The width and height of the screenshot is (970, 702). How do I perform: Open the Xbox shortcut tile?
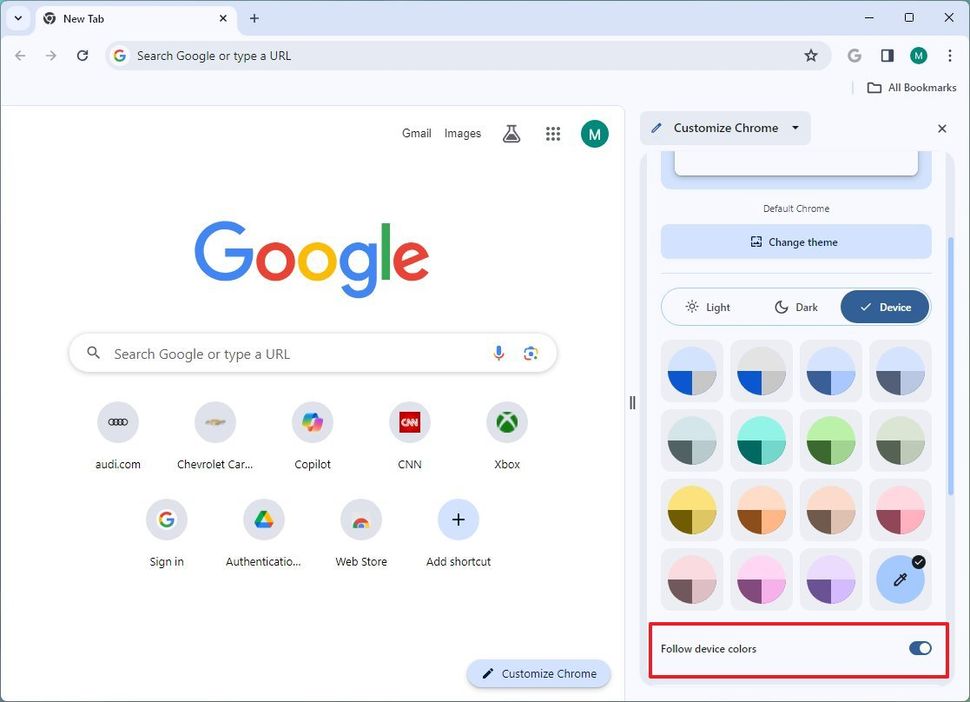click(506, 421)
